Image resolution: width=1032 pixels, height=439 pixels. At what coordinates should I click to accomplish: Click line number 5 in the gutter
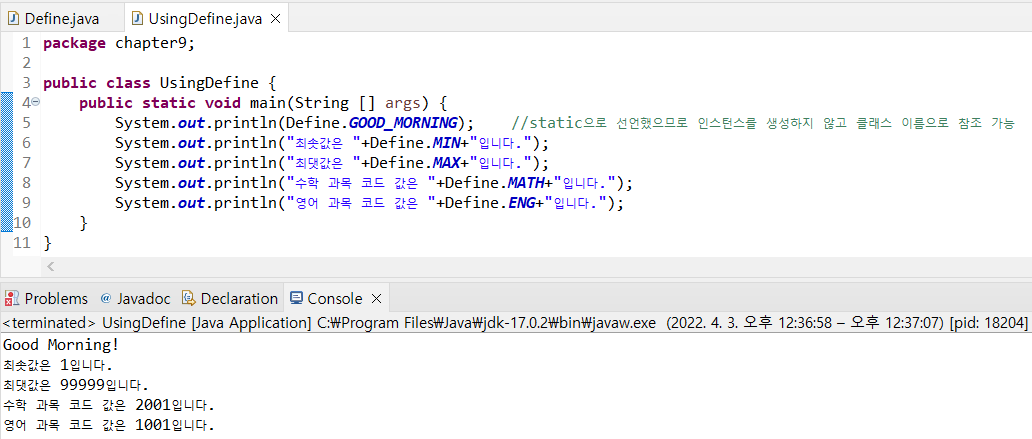(26, 123)
